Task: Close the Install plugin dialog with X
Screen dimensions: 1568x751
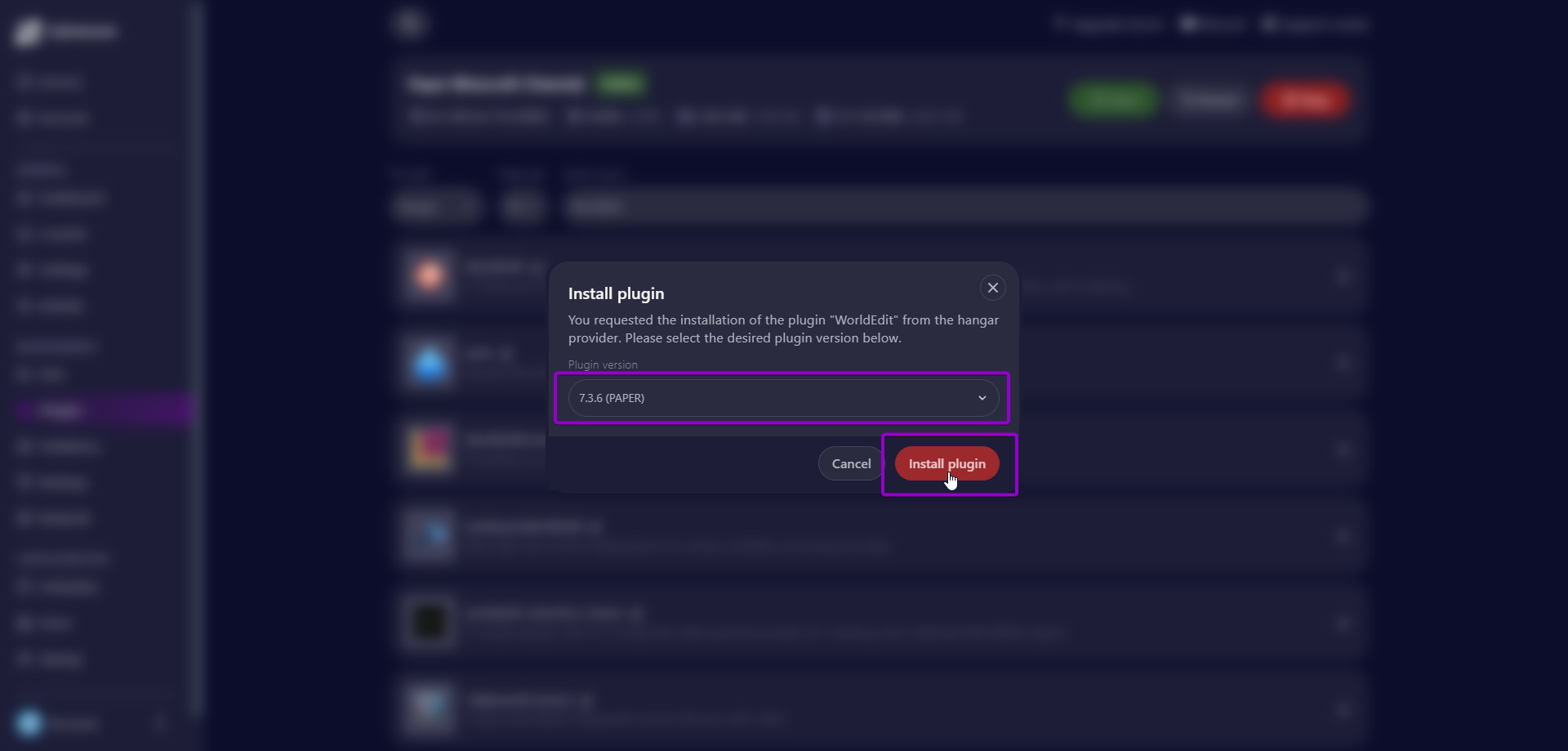Action: point(992,288)
